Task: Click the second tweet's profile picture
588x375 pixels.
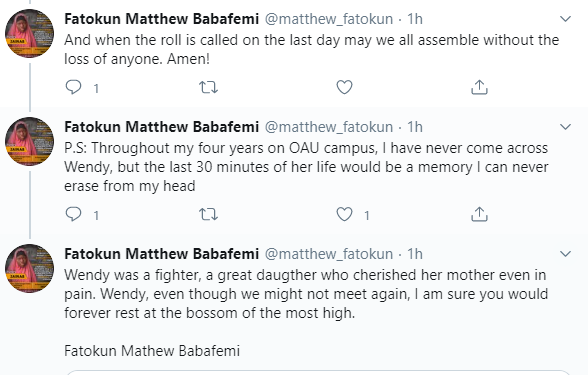Action: (29, 141)
